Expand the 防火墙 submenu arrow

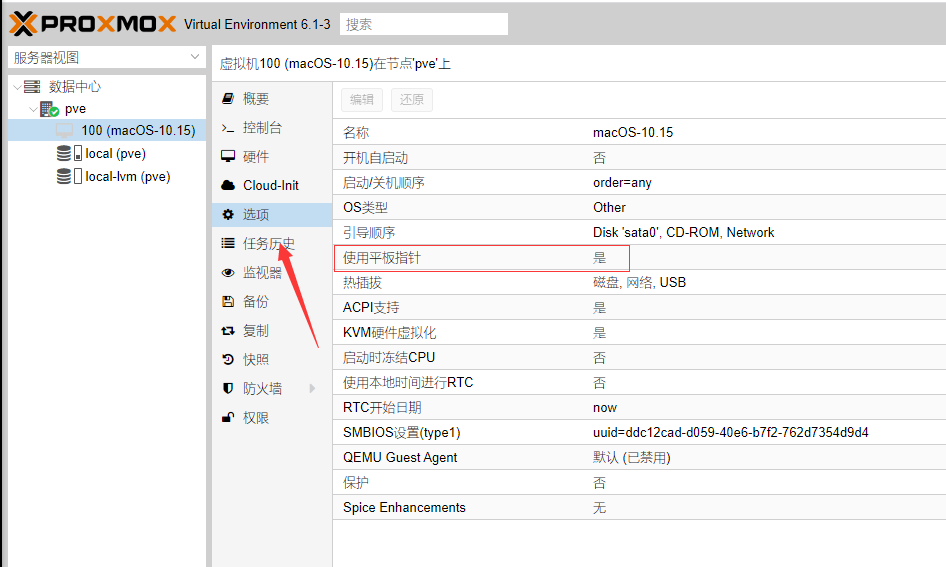[312, 389]
